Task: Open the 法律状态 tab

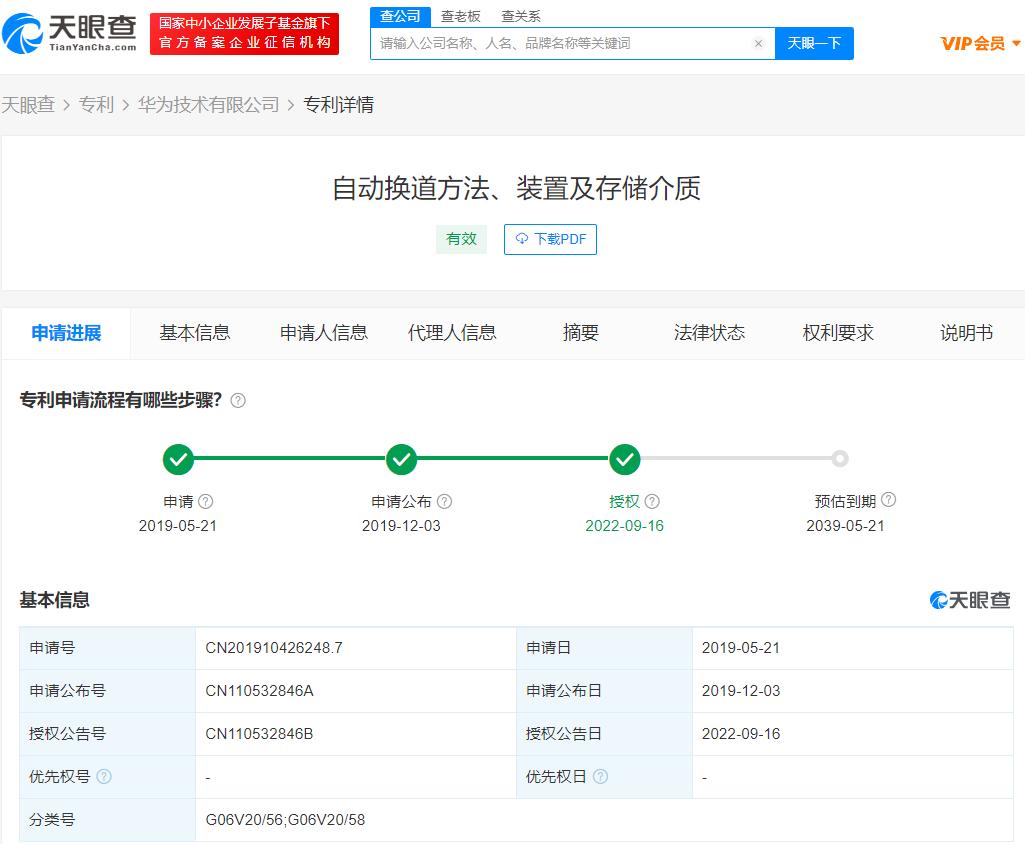Action: click(x=708, y=333)
